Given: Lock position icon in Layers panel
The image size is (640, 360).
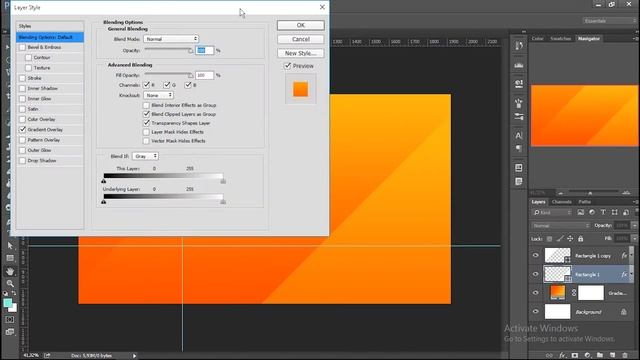Looking at the screenshot, I should pos(570,239).
